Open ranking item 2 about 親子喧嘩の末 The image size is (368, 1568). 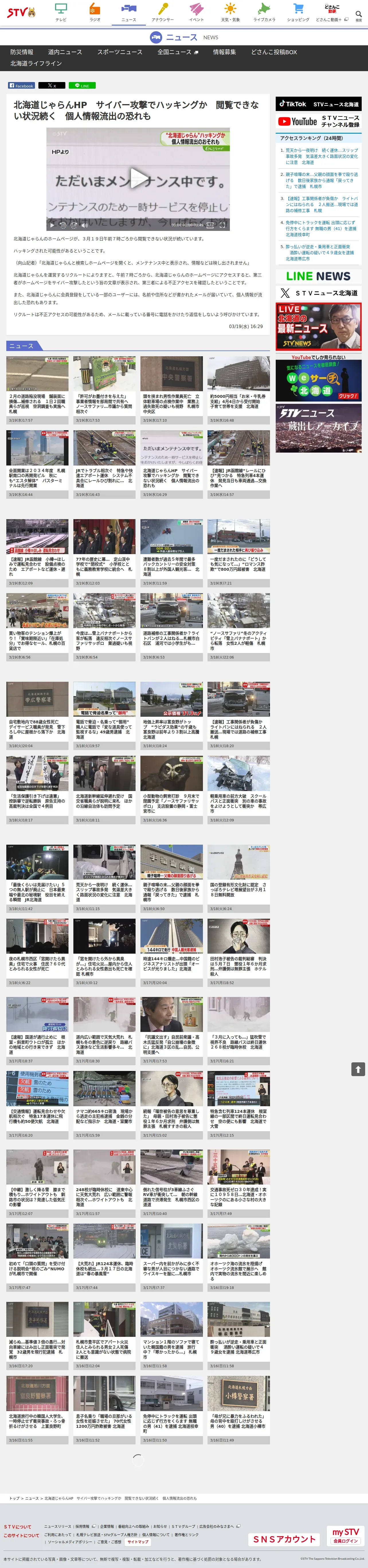pyautogui.click(x=322, y=180)
